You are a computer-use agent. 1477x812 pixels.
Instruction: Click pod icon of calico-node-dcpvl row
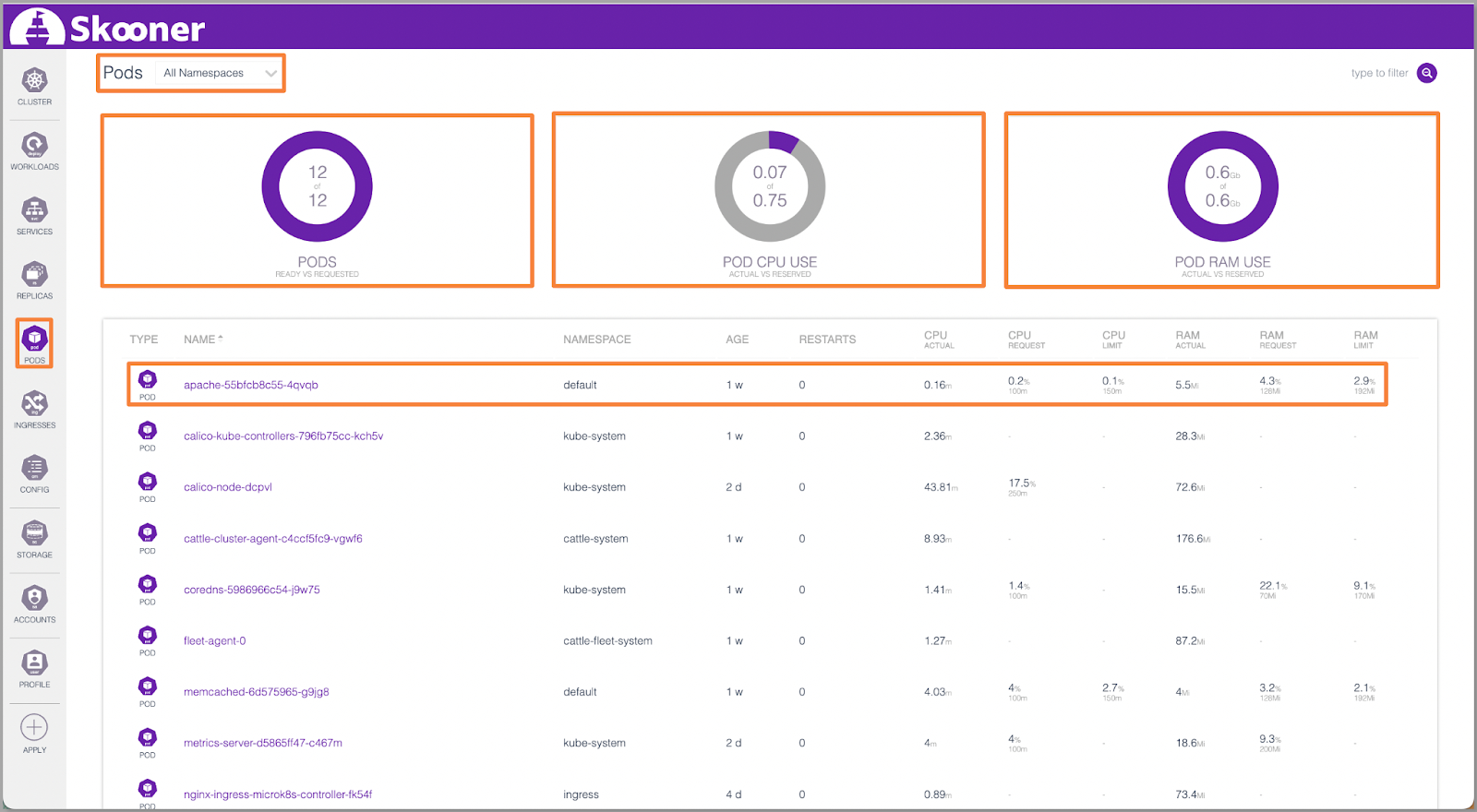[x=148, y=482]
